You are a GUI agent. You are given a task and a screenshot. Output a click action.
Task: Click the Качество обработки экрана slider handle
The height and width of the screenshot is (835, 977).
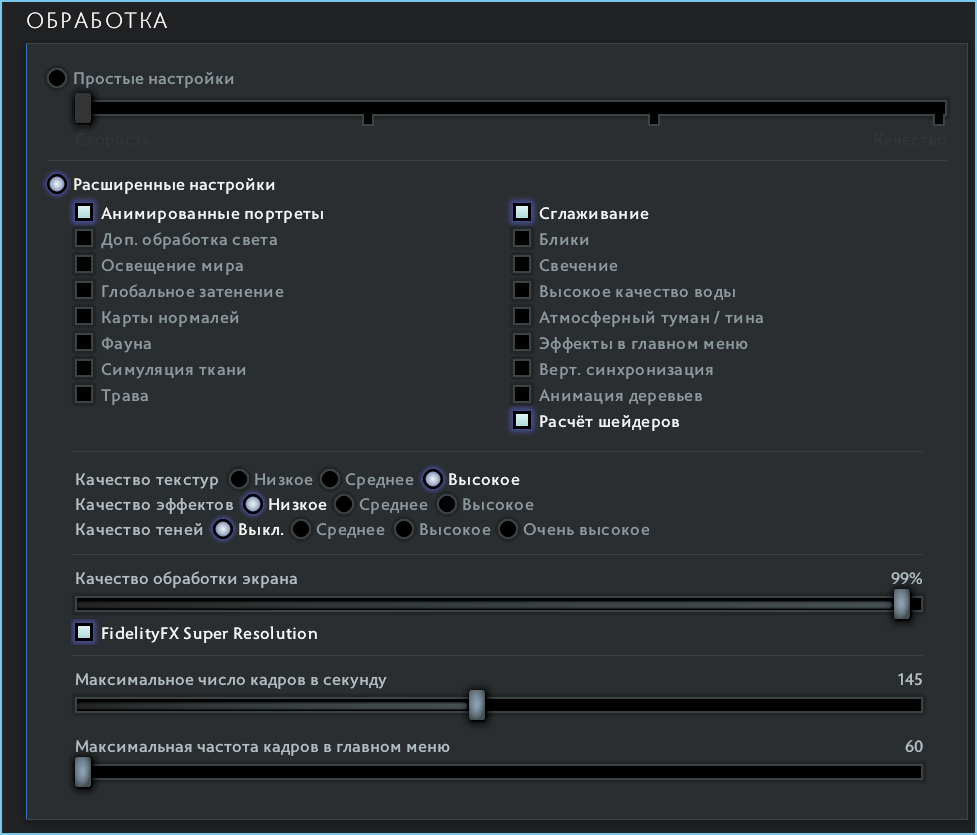pos(902,604)
